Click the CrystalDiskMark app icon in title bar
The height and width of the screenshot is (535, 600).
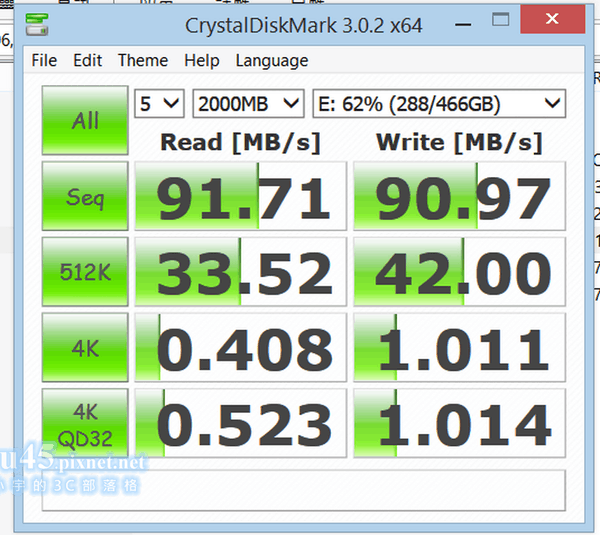[37, 24]
